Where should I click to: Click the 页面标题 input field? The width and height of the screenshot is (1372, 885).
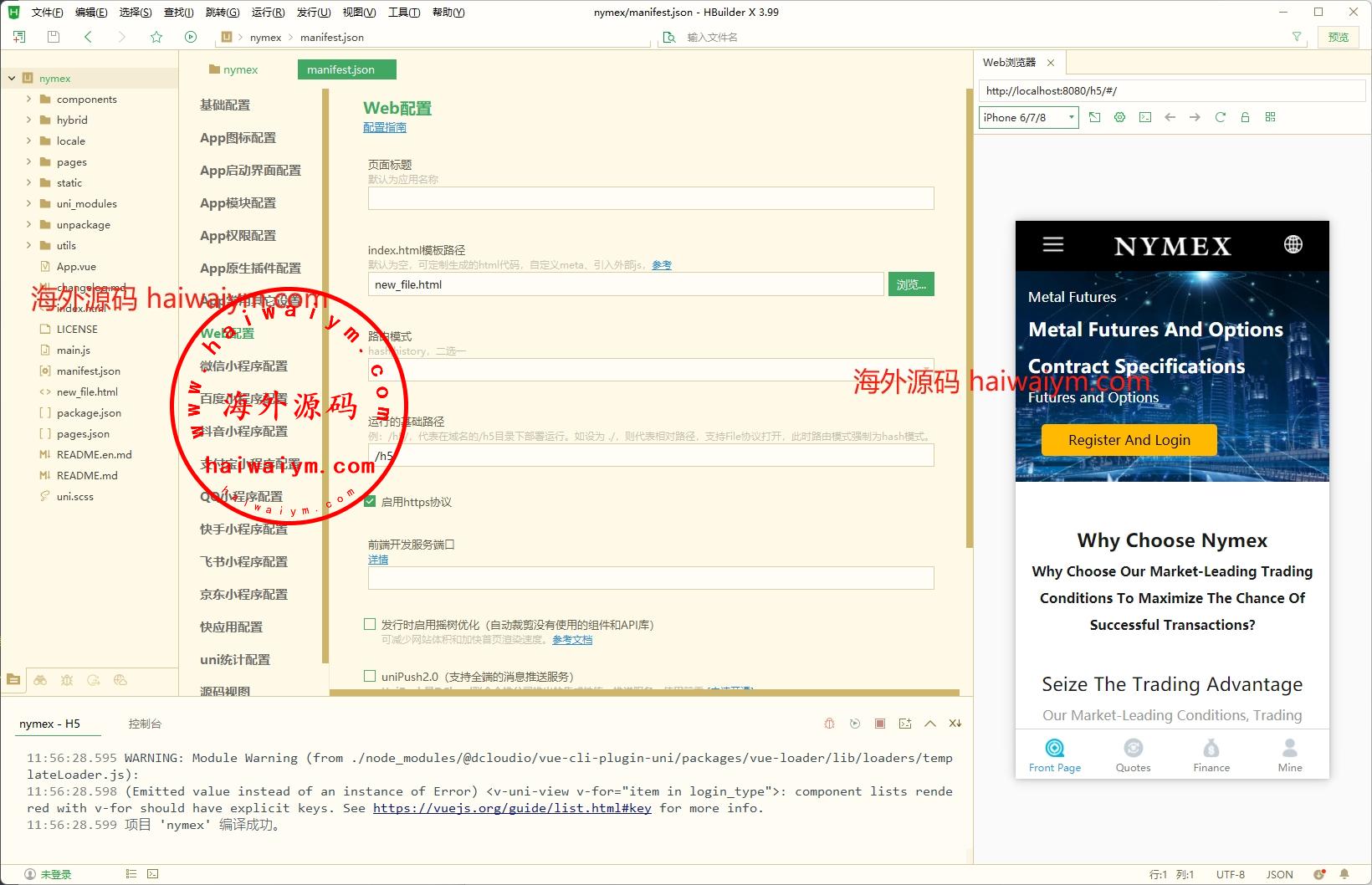point(650,198)
